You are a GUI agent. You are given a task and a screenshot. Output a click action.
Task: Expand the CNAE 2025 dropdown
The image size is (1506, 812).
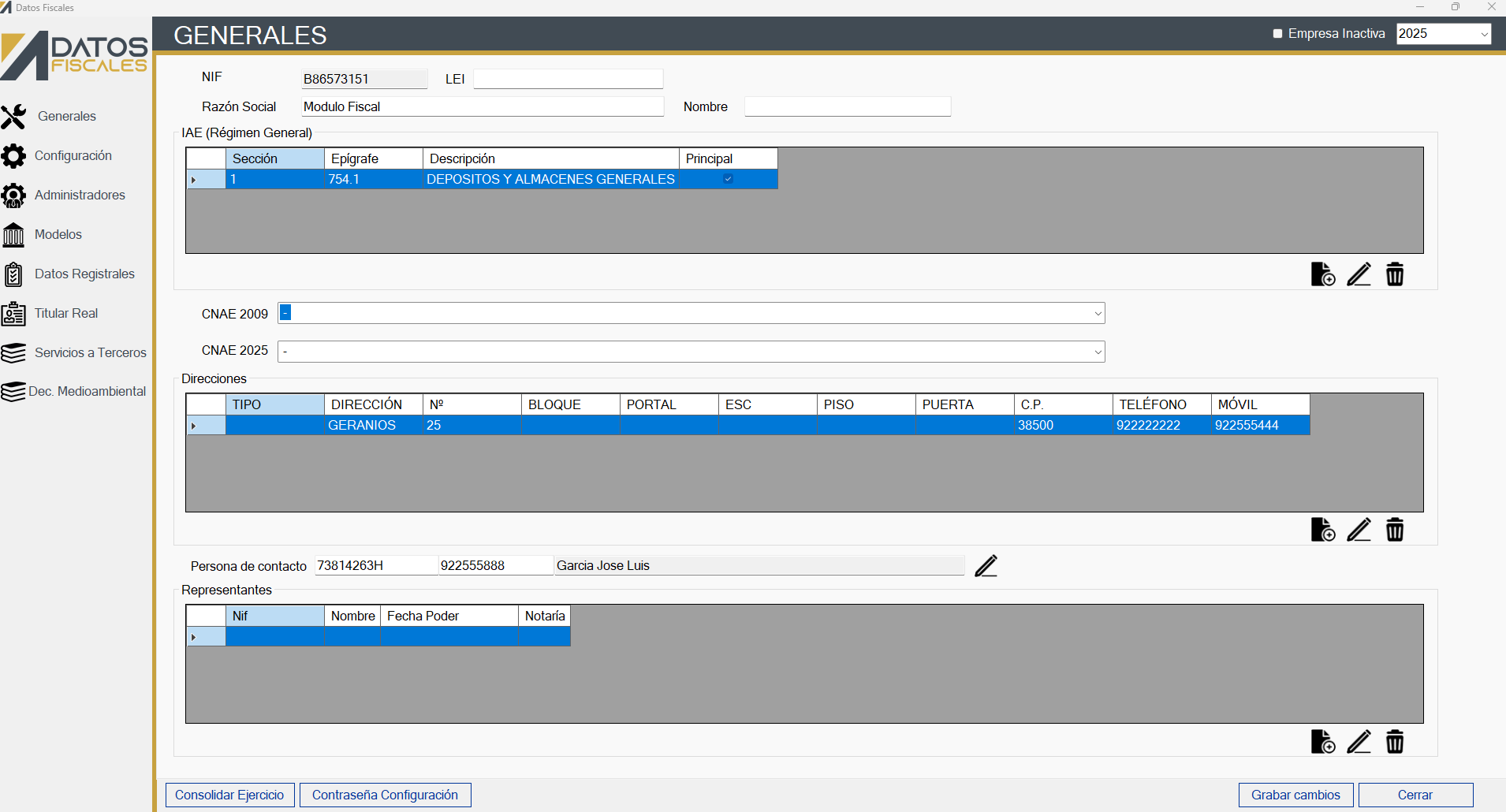click(x=1097, y=352)
